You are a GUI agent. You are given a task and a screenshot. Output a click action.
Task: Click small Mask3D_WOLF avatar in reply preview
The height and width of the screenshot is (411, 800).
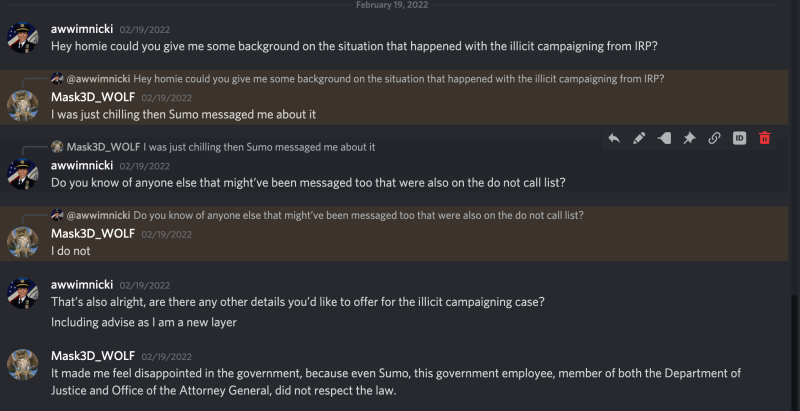(57, 147)
